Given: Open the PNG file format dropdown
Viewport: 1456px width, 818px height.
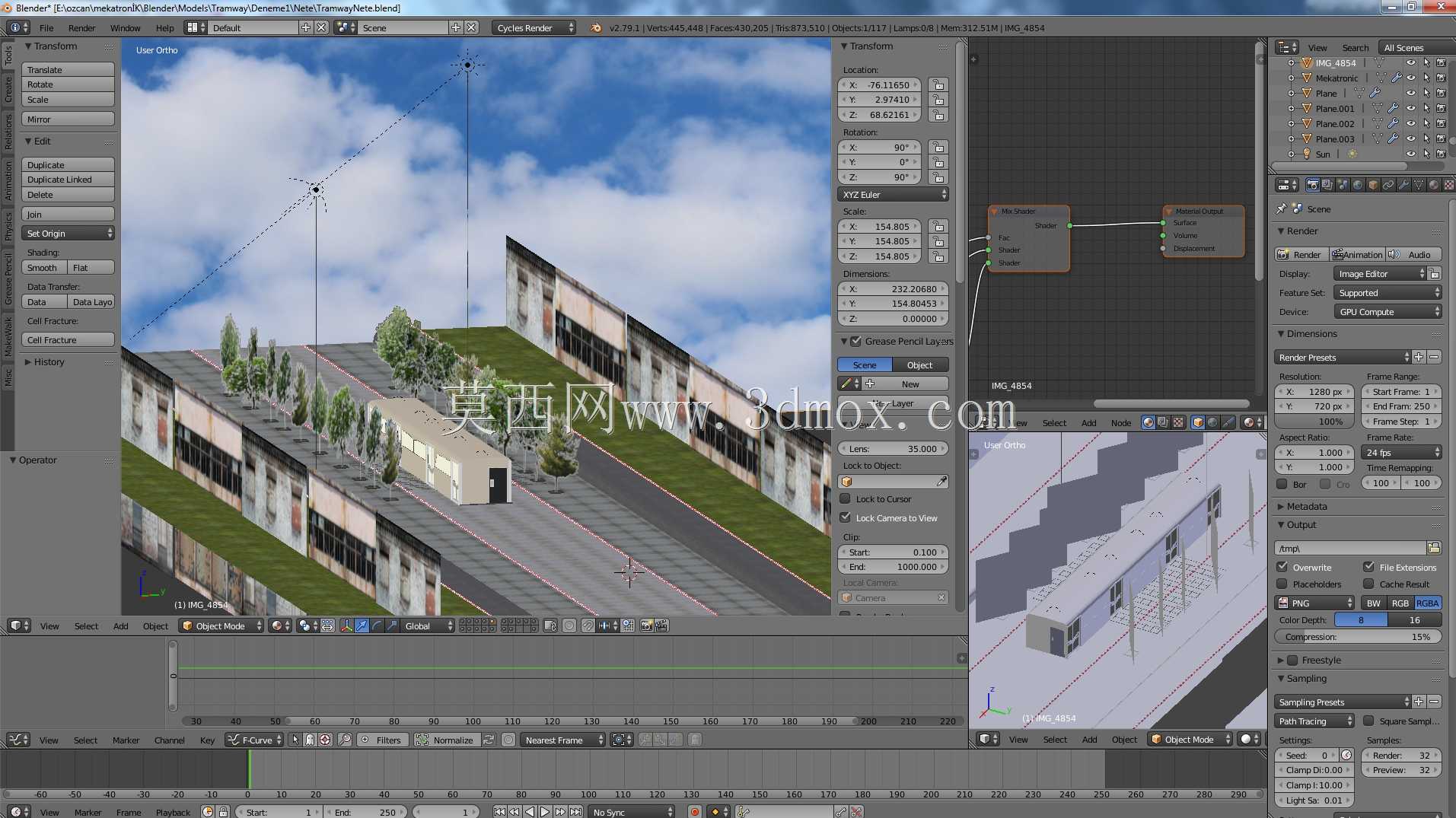Looking at the screenshot, I should click(1314, 603).
